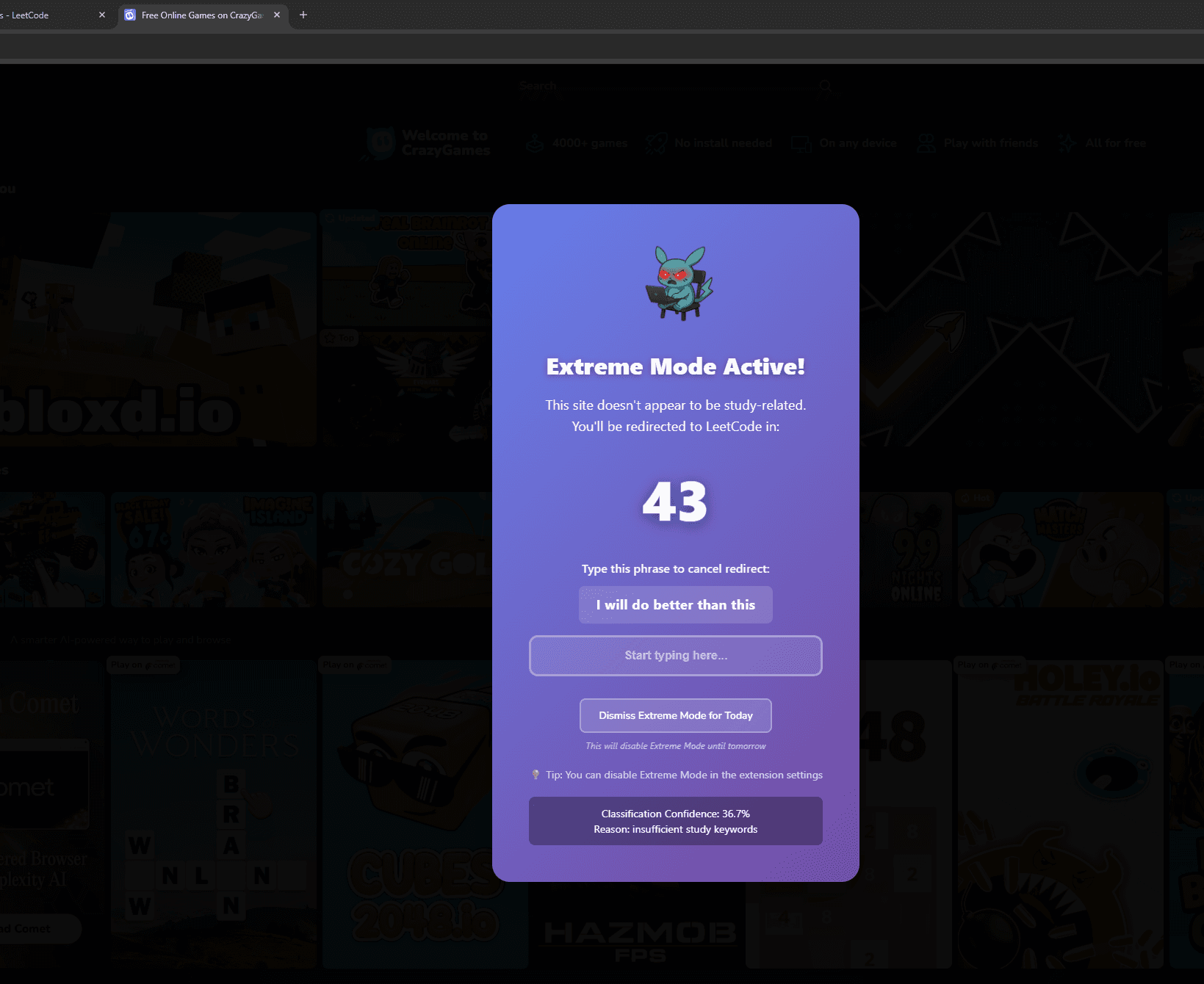Click the lightbulb tip icon in the popup
This screenshot has height=984, width=1204.
(536, 775)
